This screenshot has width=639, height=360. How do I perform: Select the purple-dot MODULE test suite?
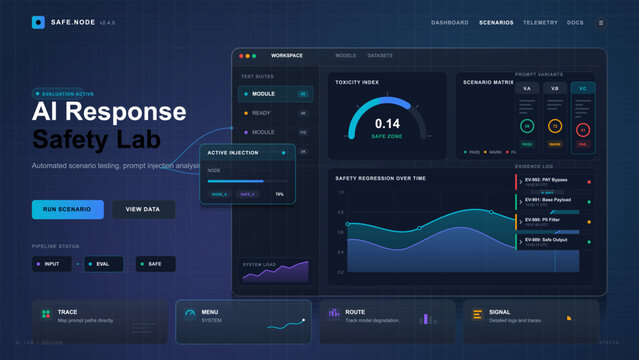275,132
